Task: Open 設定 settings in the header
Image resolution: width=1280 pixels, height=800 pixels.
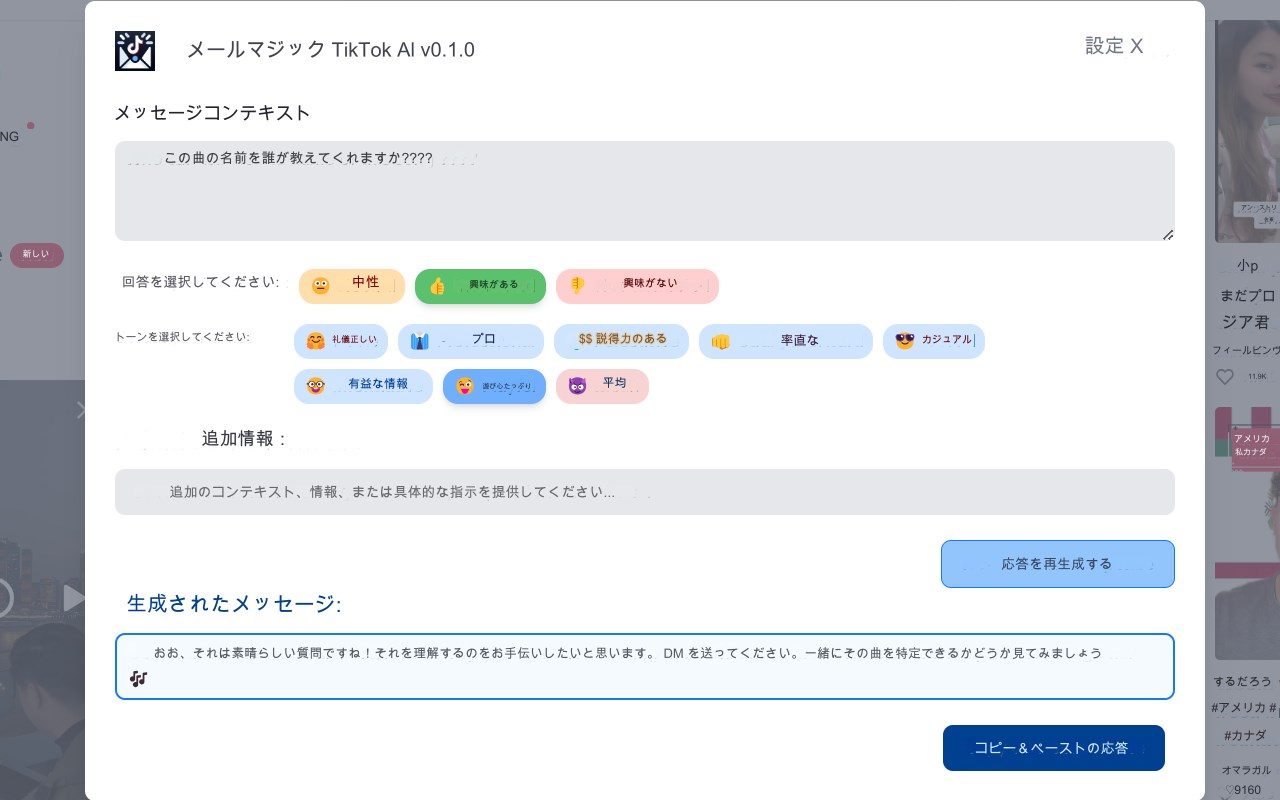Action: pos(1104,46)
